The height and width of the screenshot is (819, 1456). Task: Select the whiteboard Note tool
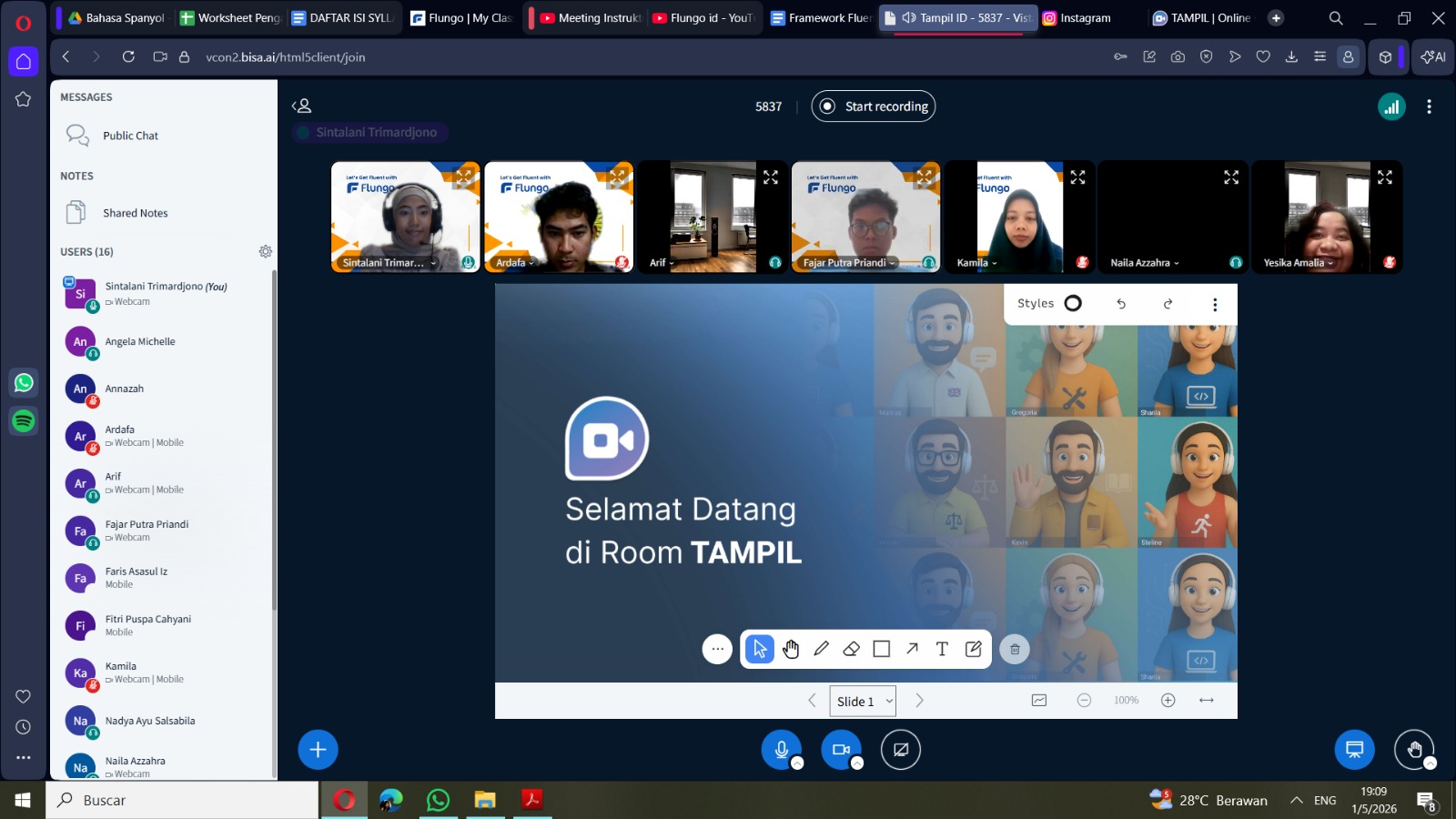pyautogui.click(x=973, y=649)
